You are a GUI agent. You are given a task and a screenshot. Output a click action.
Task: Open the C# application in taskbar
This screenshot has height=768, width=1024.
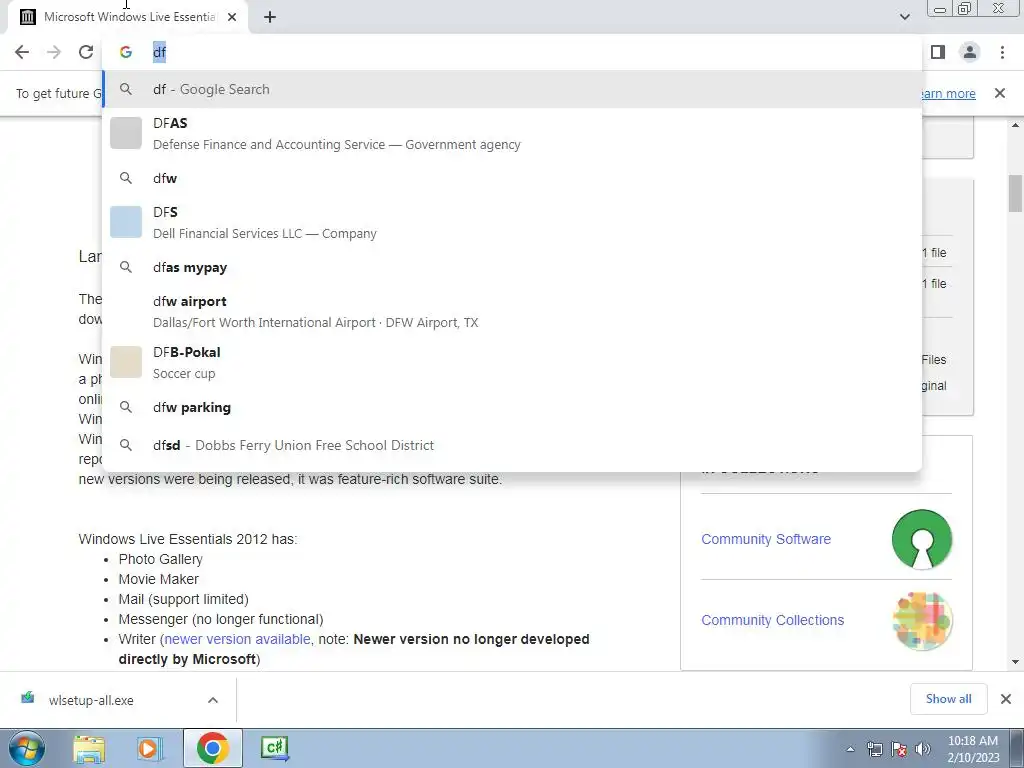(x=274, y=748)
